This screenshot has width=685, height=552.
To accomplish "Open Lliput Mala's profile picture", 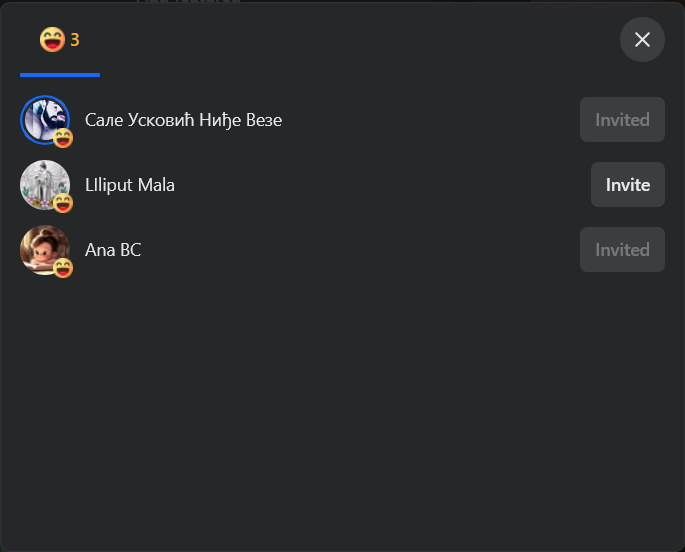I will (45, 184).
